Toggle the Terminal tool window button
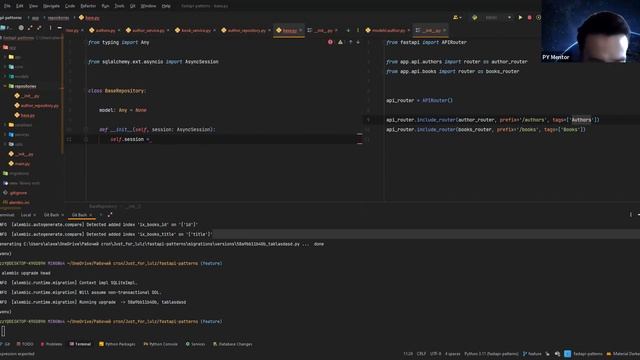This screenshot has width=640, height=360. pos(80,344)
